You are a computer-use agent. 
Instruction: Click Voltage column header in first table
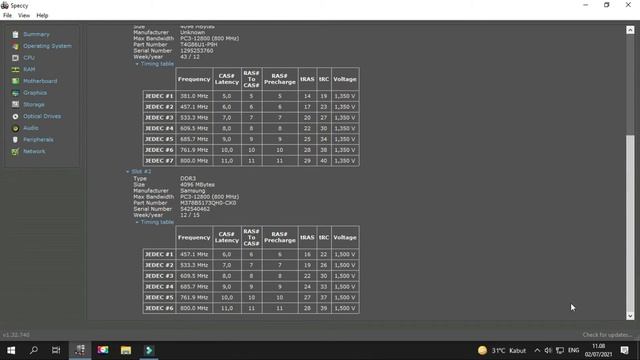[345, 79]
